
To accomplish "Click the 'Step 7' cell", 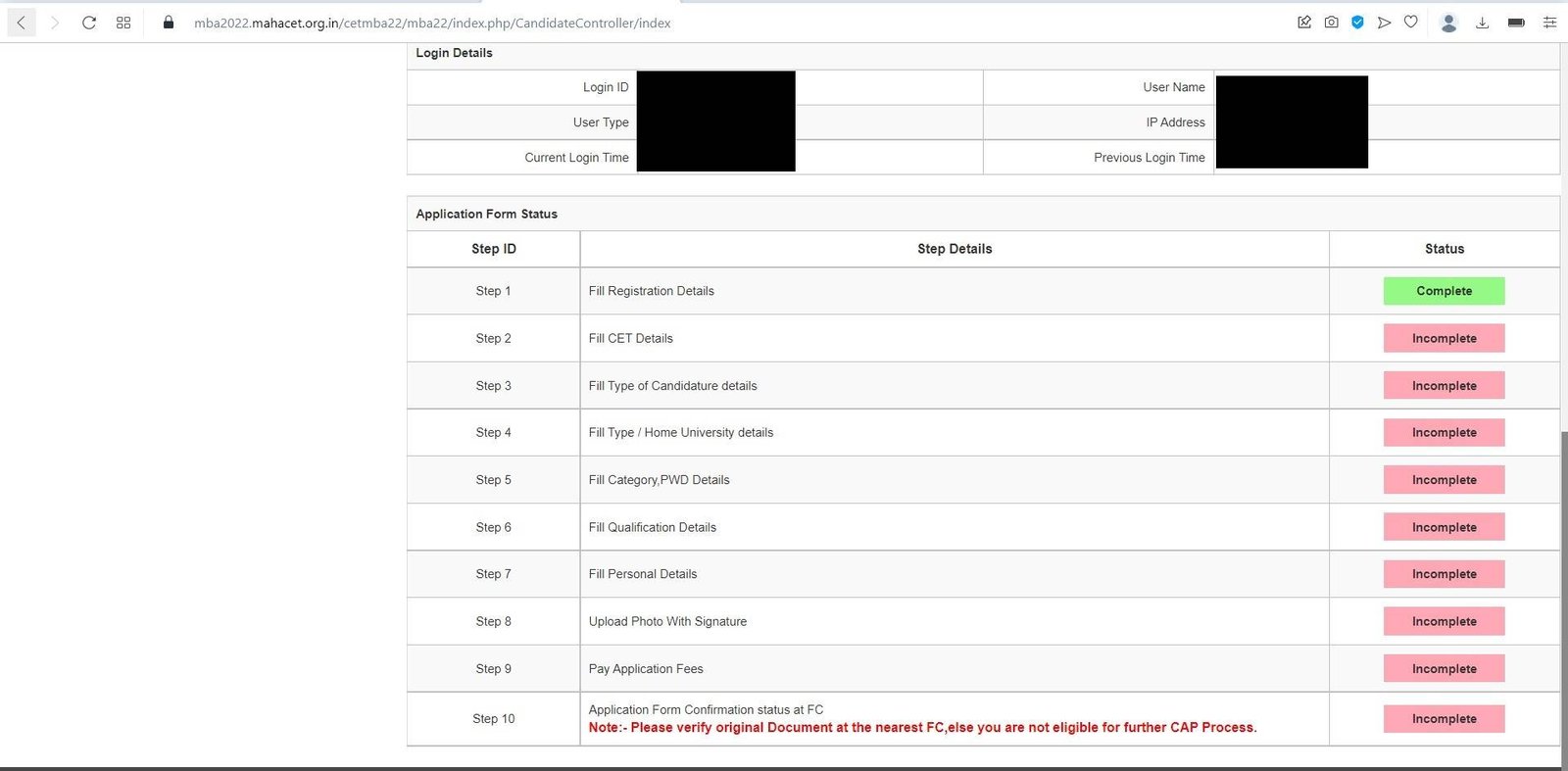I will tap(493, 574).
